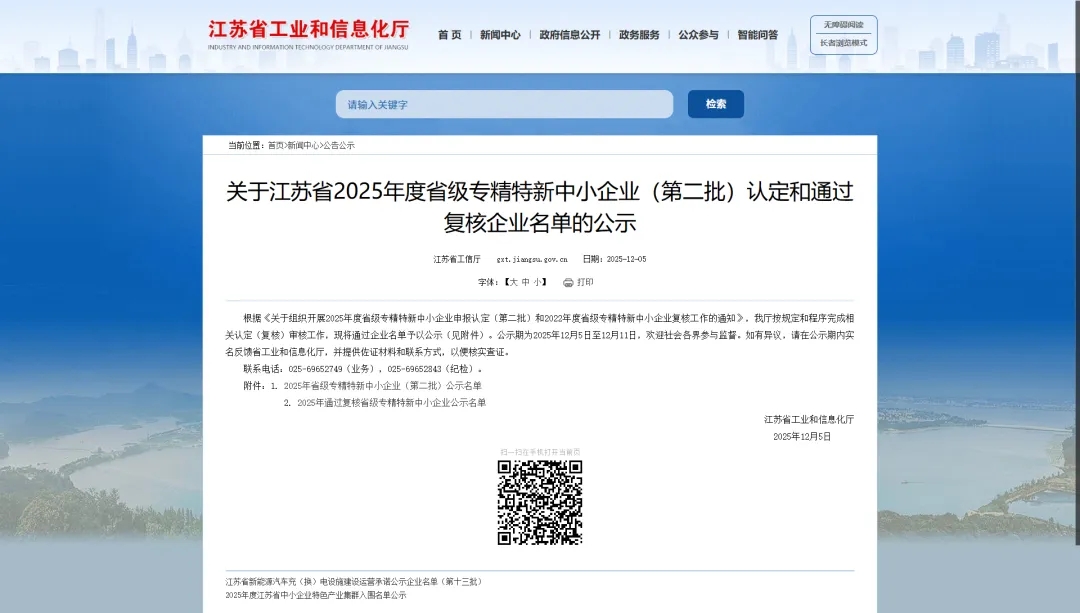Focus the 请输入关键字 search field
Screen dimensions: 1080x613
tap(504, 104)
